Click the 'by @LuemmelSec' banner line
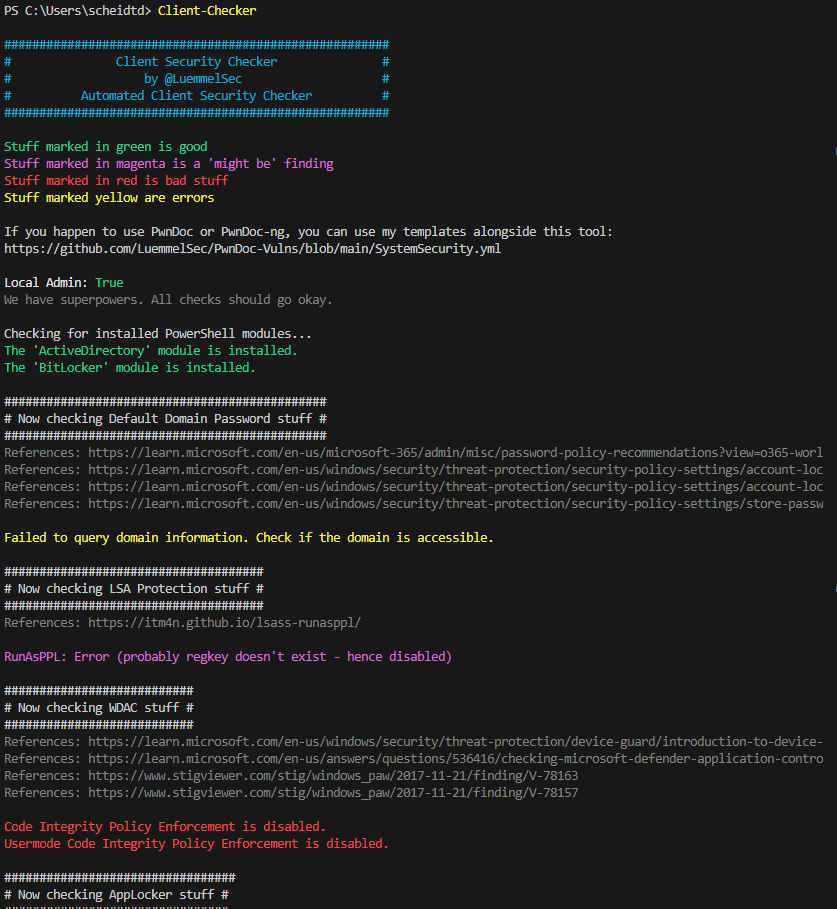The height and width of the screenshot is (909, 837). click(x=193, y=78)
